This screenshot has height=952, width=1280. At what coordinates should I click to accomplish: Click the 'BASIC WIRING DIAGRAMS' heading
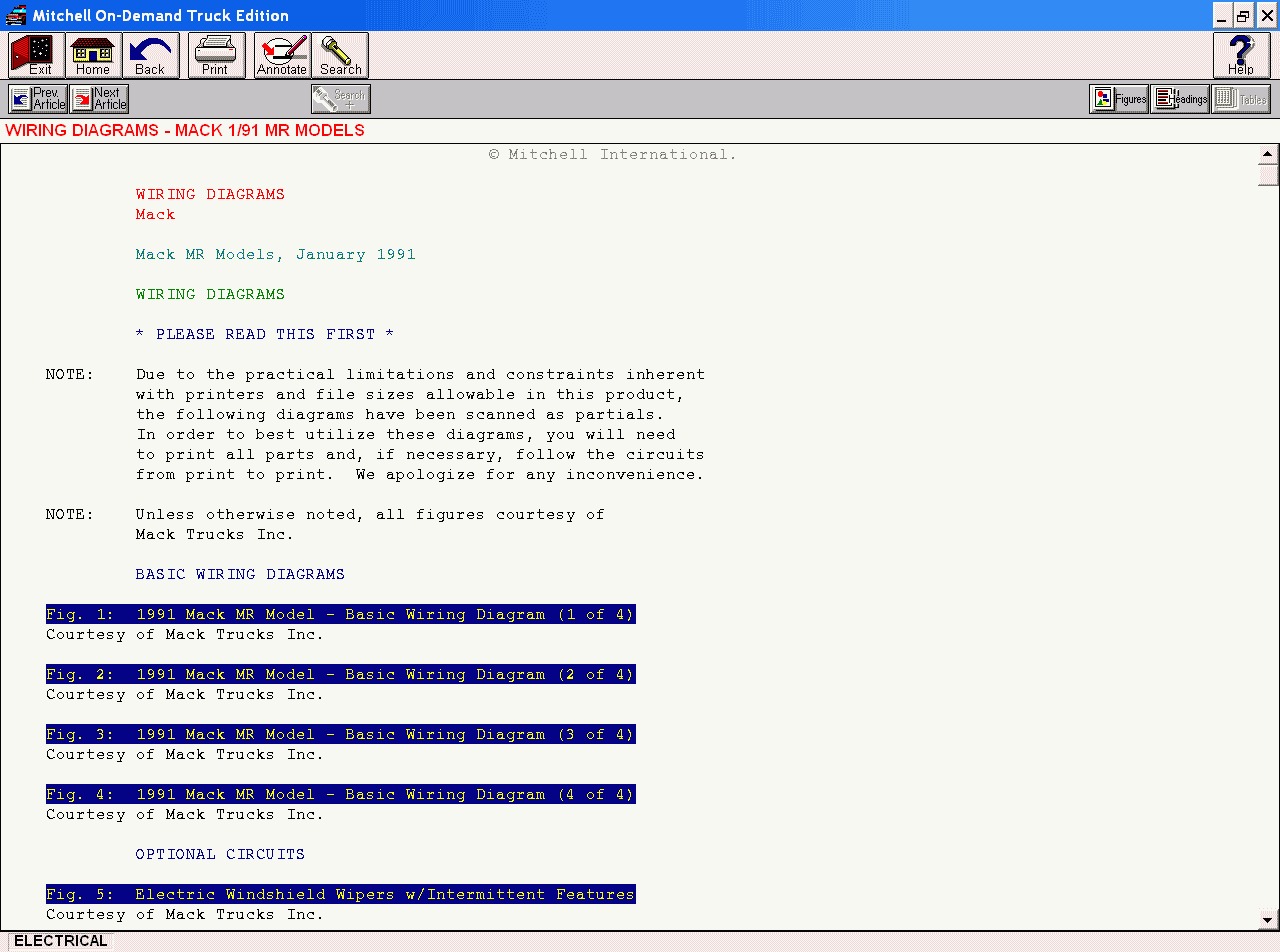240,575
